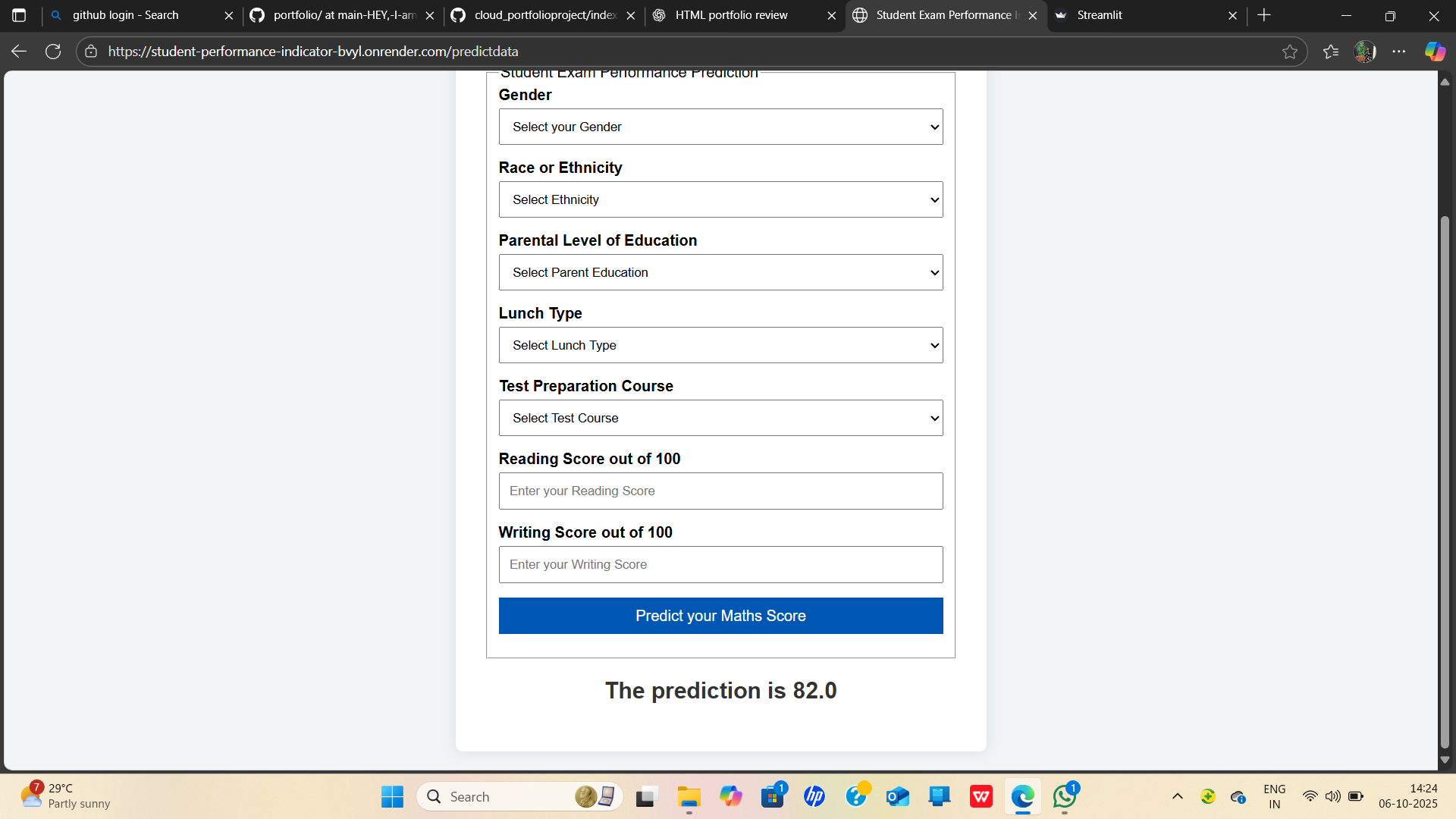This screenshot has height=819, width=1456.
Task: Open new tab with plus button
Action: point(1264,15)
